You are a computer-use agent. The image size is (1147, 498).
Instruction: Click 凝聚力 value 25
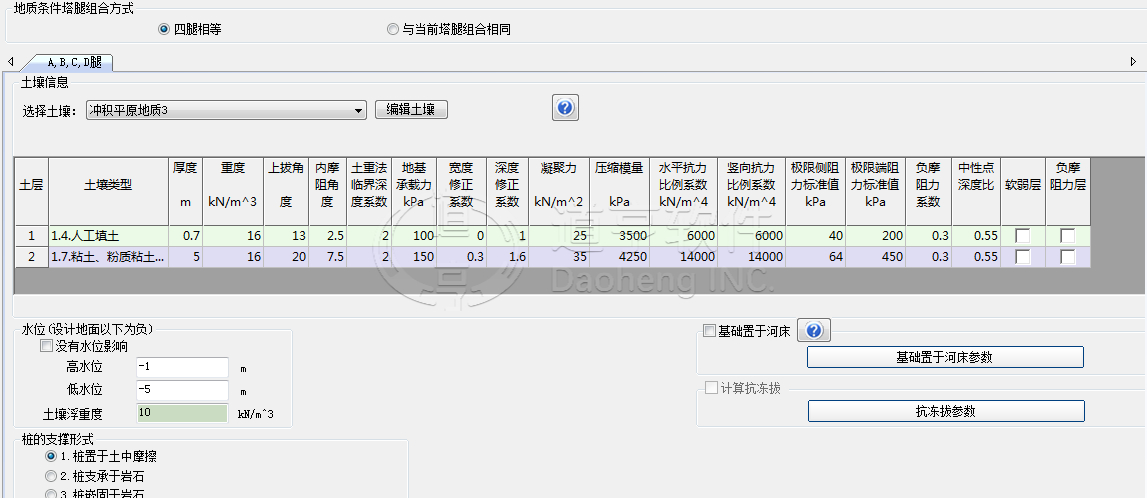[x=559, y=236]
